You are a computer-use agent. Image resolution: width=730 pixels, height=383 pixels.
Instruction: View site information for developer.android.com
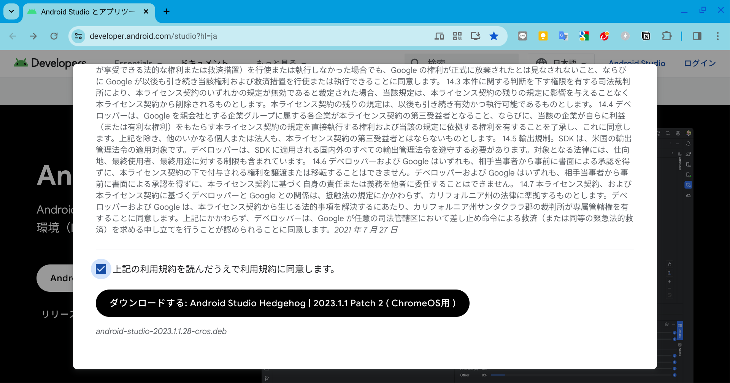[79, 36]
